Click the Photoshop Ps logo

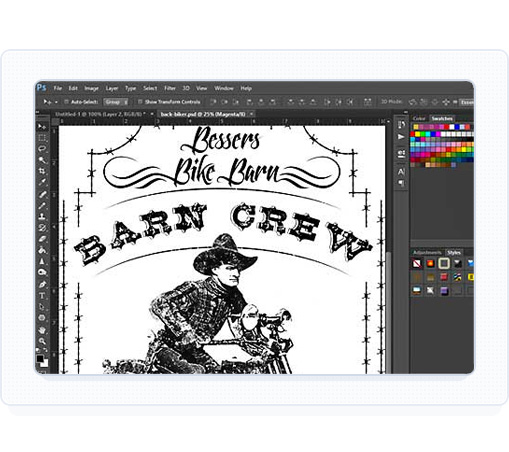coord(42,88)
